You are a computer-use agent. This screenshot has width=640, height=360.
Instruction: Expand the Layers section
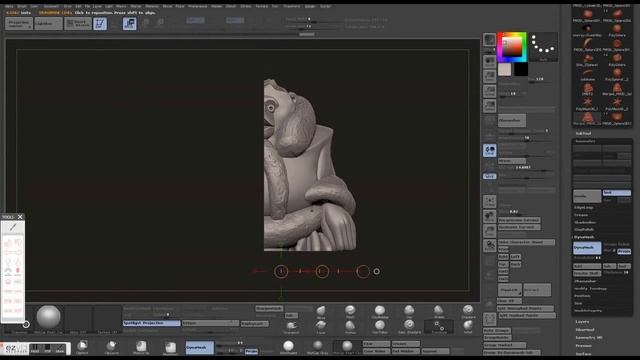coord(582,322)
